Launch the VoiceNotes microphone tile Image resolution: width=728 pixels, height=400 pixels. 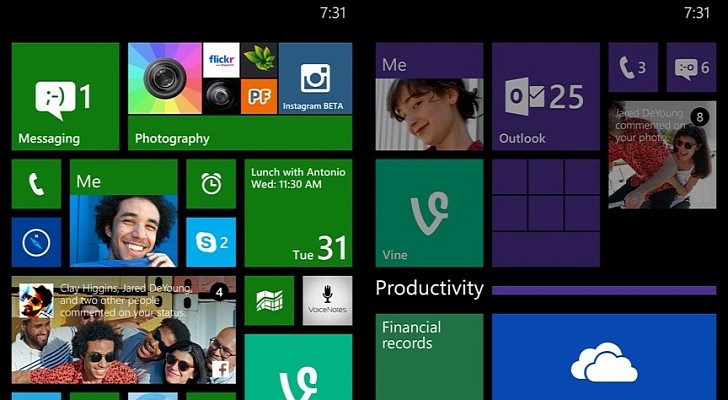point(327,301)
